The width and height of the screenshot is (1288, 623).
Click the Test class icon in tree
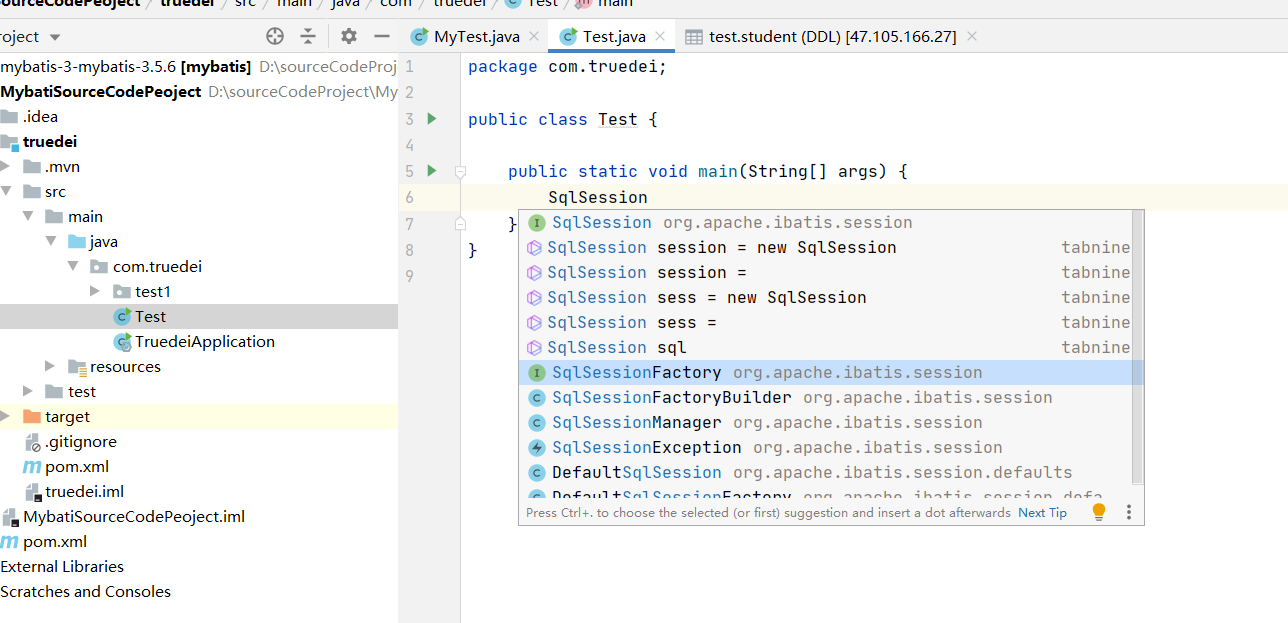122,316
